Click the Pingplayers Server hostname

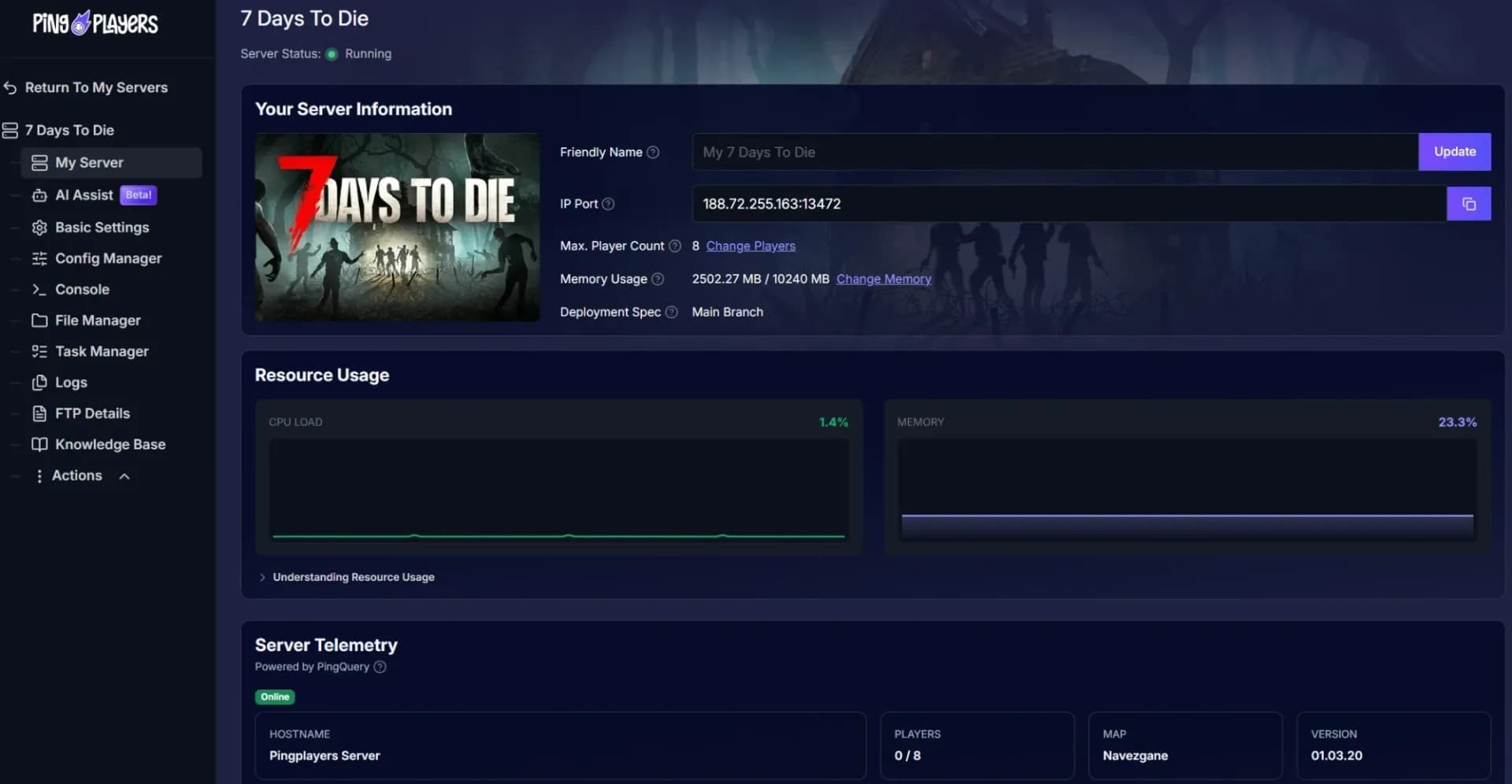[x=324, y=756]
